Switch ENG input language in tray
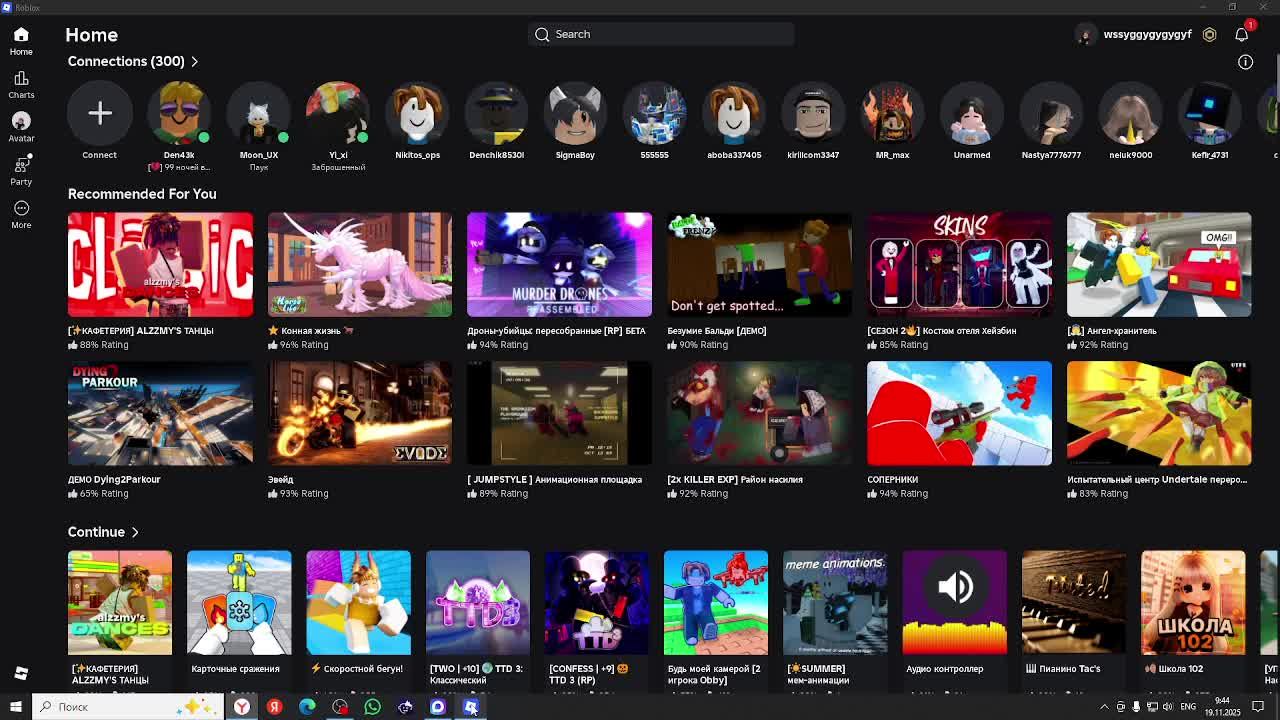The image size is (1280, 720). (x=1190, y=707)
